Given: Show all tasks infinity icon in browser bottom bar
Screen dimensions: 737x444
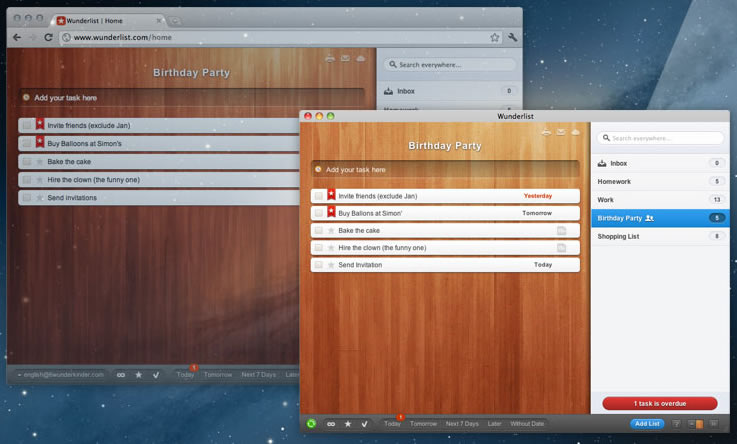Looking at the screenshot, I should tap(121, 374).
